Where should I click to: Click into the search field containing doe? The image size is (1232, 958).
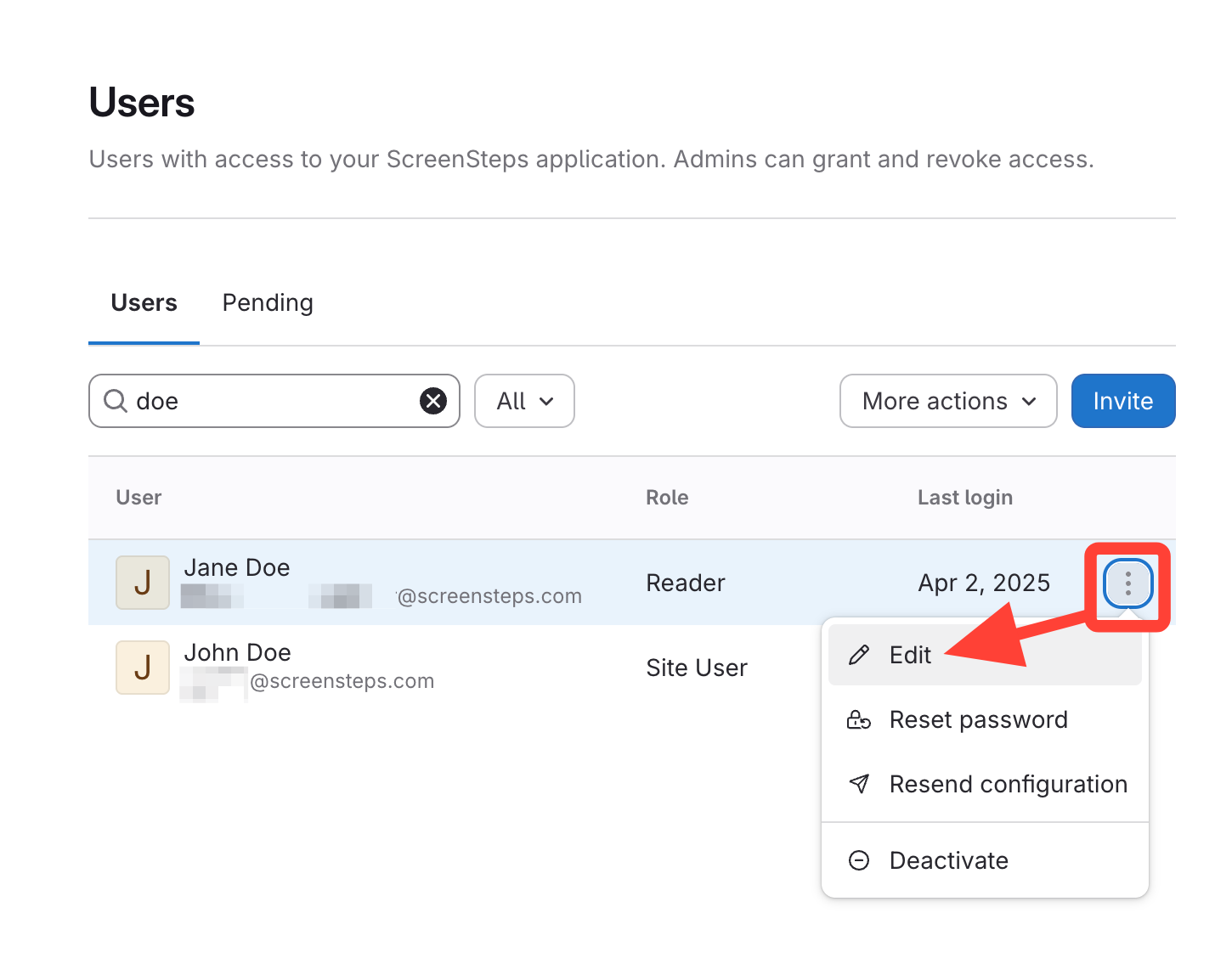272,401
